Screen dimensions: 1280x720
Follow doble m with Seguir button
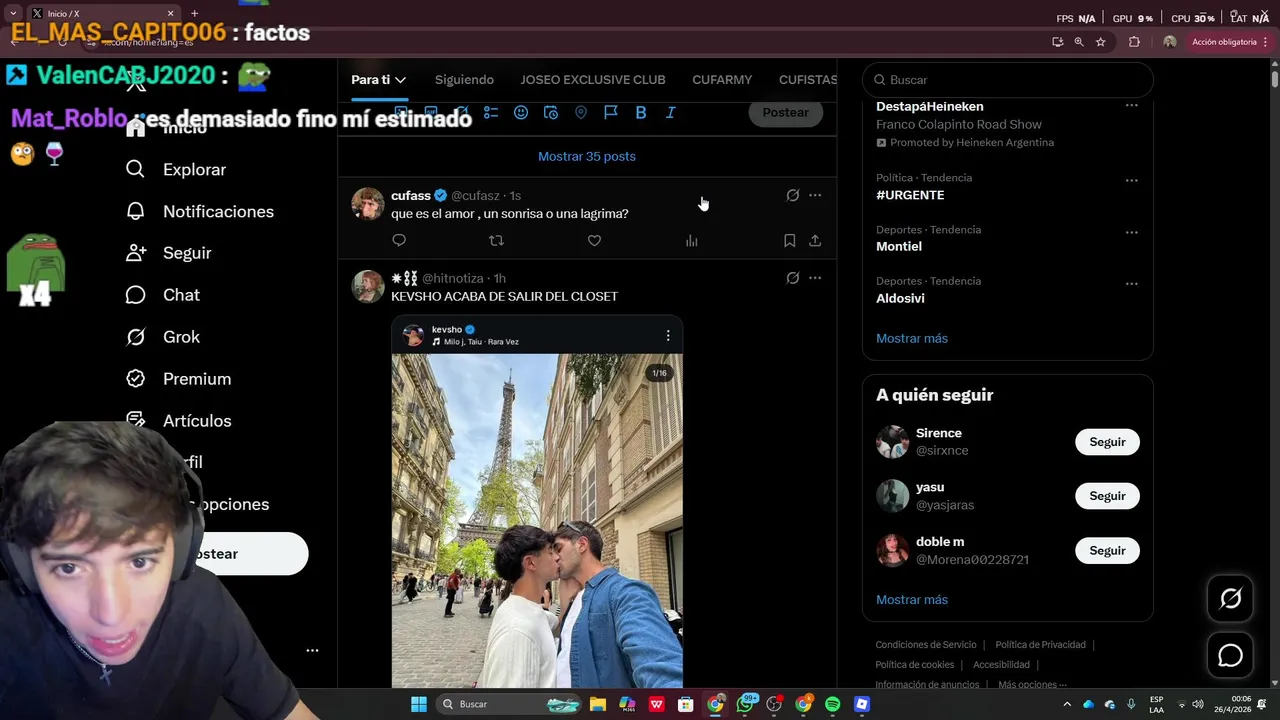pyautogui.click(x=1107, y=551)
